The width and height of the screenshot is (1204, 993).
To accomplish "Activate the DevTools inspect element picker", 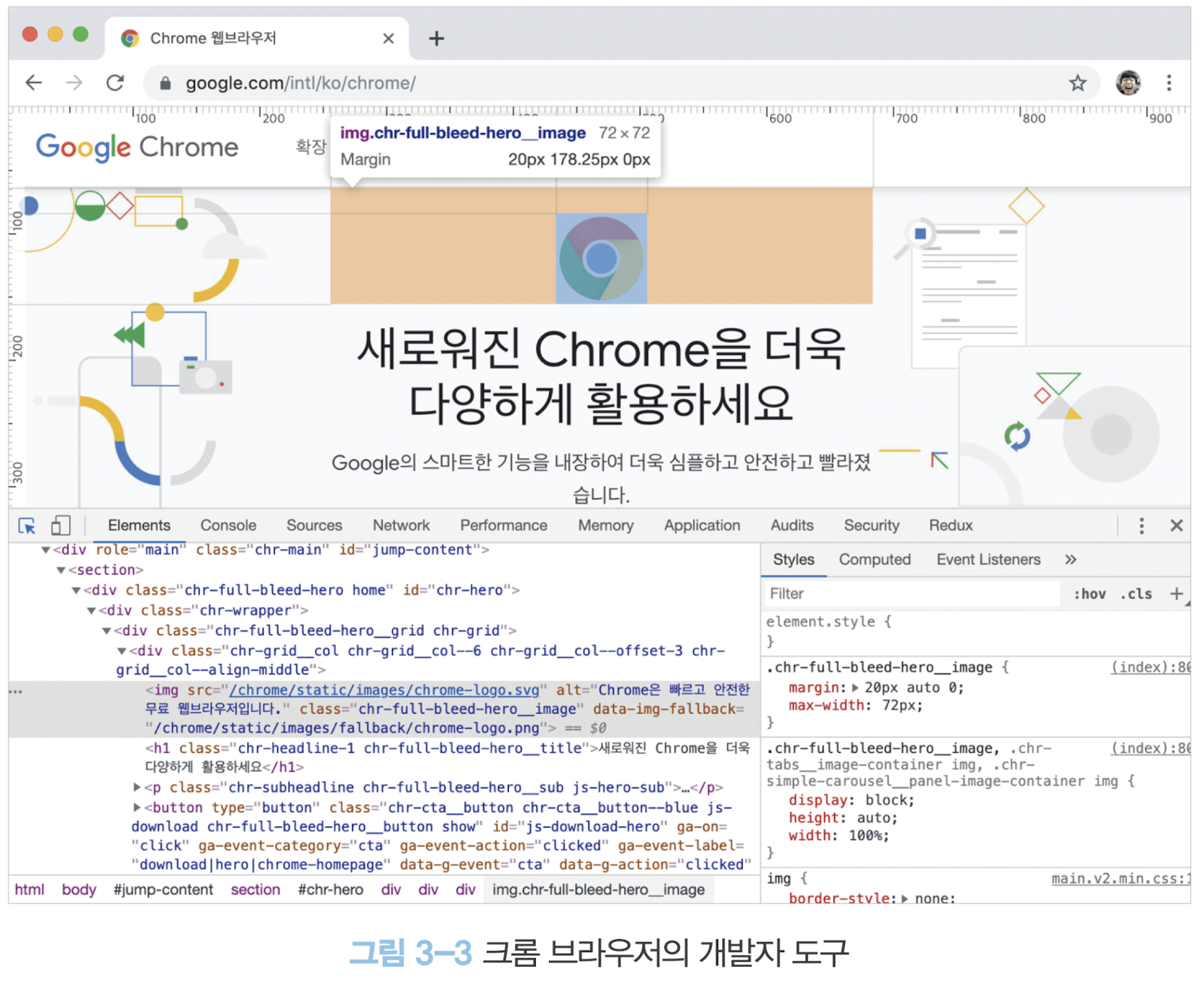I will tap(27, 526).
